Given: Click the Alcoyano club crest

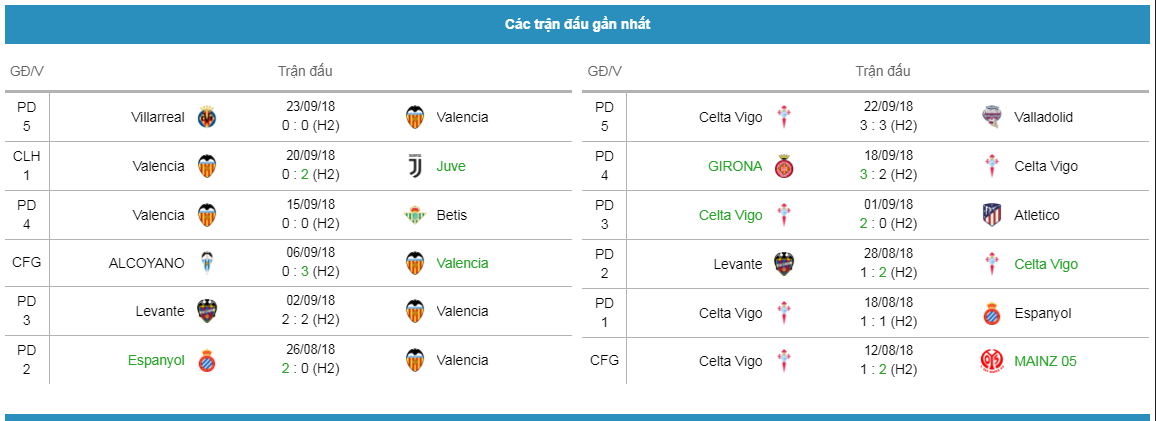Looking at the screenshot, I should point(206,263).
